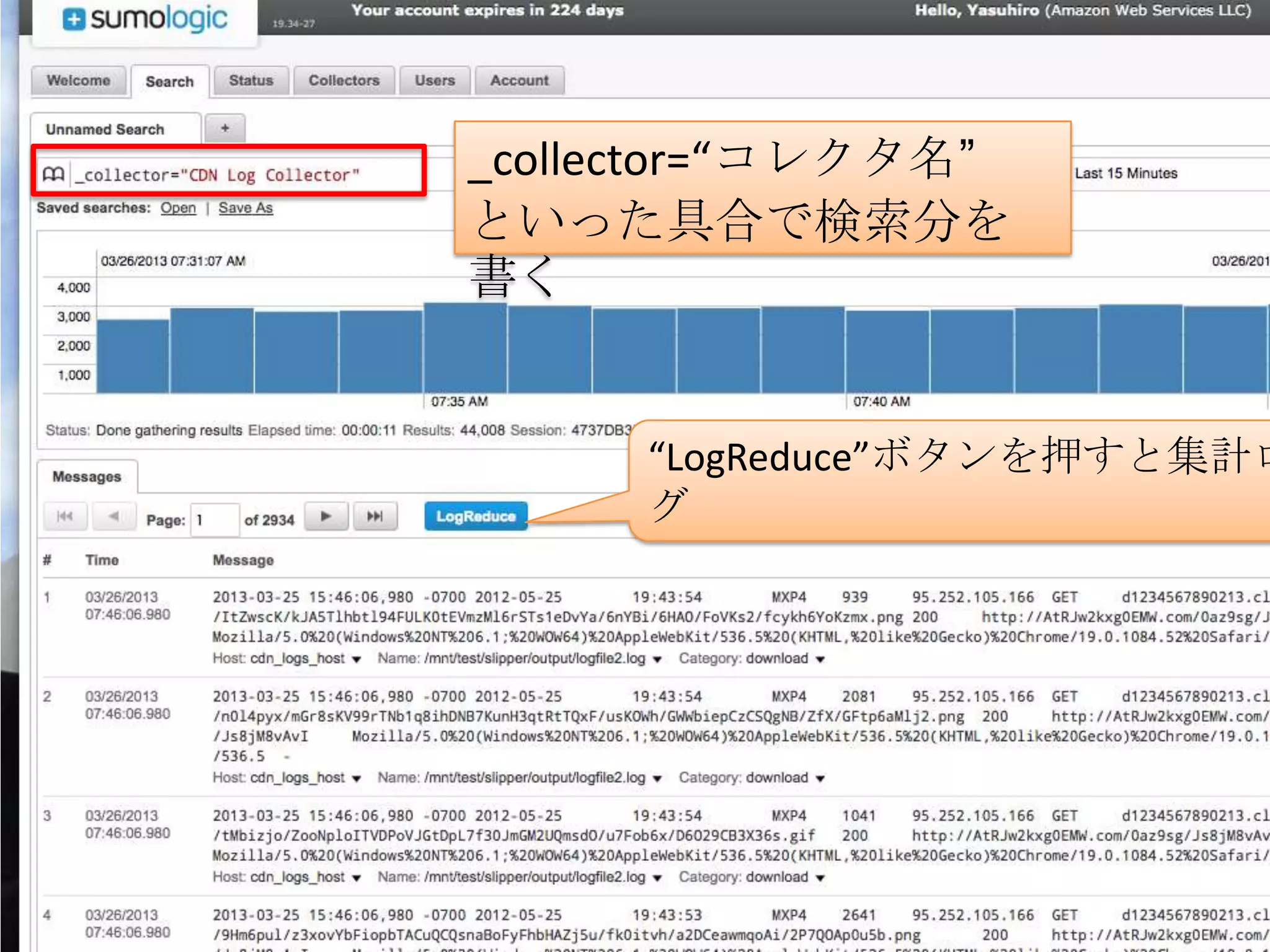Open saved searches via Open link

pos(178,208)
